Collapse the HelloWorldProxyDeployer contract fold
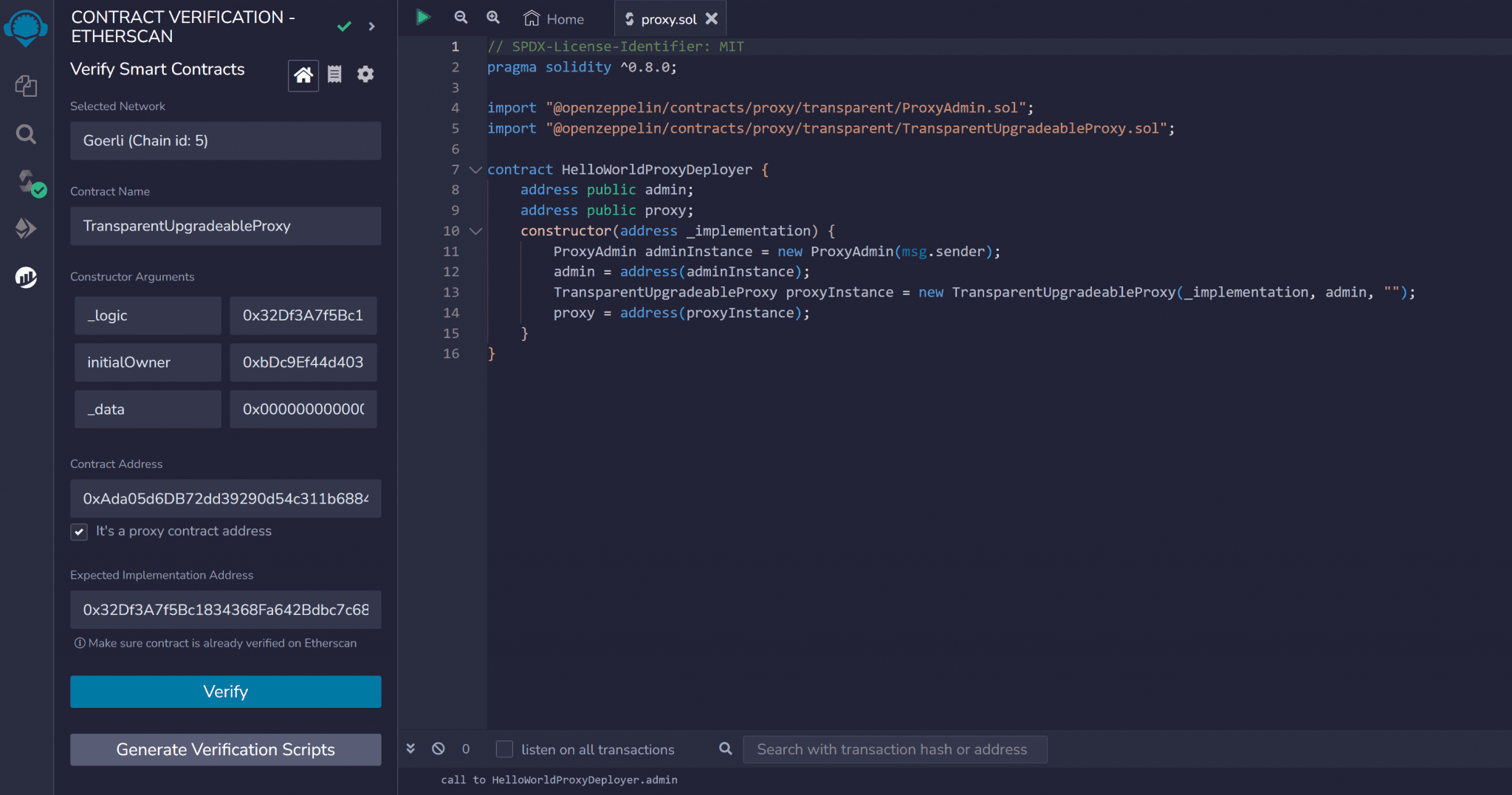Image resolution: width=1512 pixels, height=795 pixels. (475, 170)
